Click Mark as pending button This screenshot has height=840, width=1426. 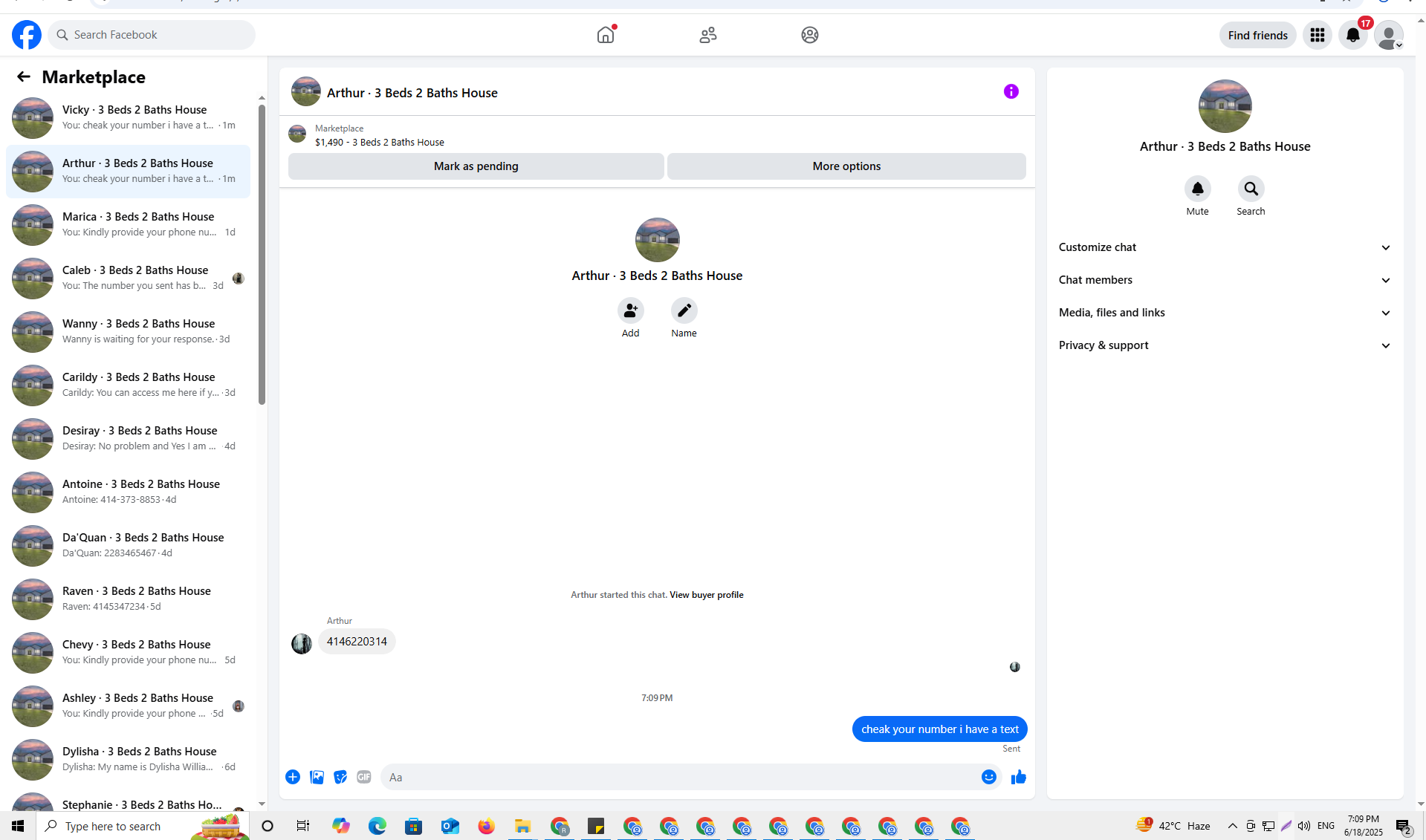(476, 166)
